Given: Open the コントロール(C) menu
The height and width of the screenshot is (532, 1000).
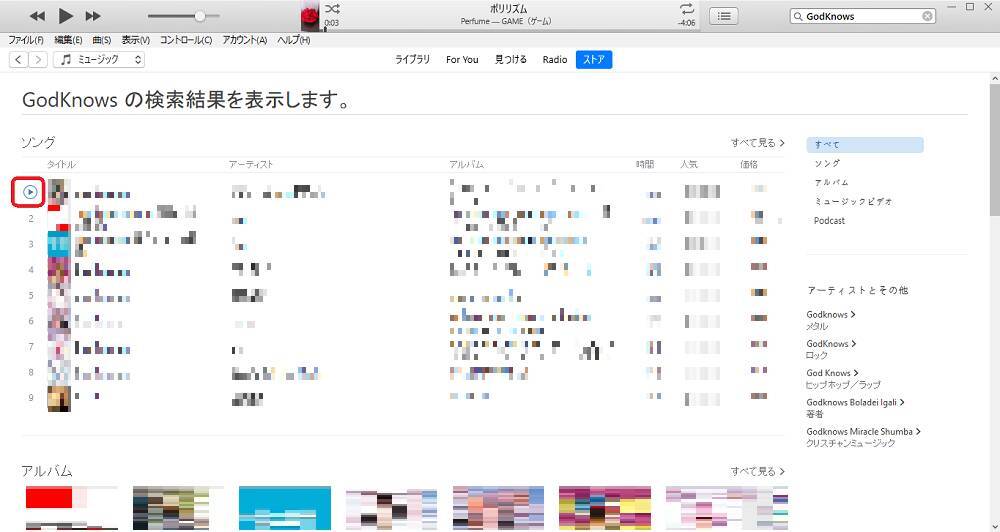Looking at the screenshot, I should pyautogui.click(x=186, y=40).
